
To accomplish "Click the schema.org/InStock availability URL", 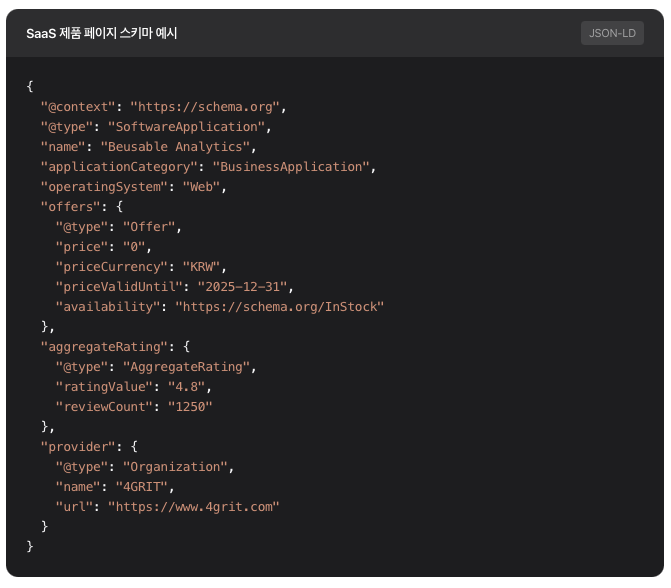I will point(279,307).
